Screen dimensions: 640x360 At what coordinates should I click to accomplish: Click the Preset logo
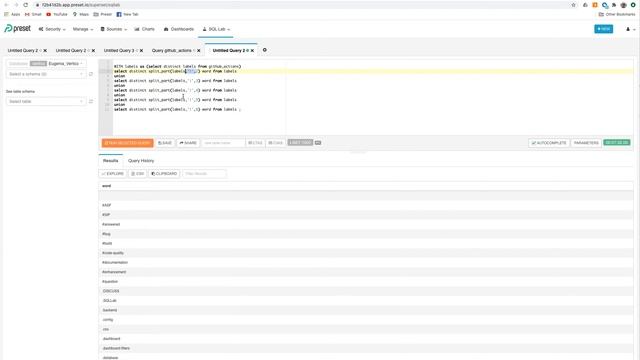point(18,29)
